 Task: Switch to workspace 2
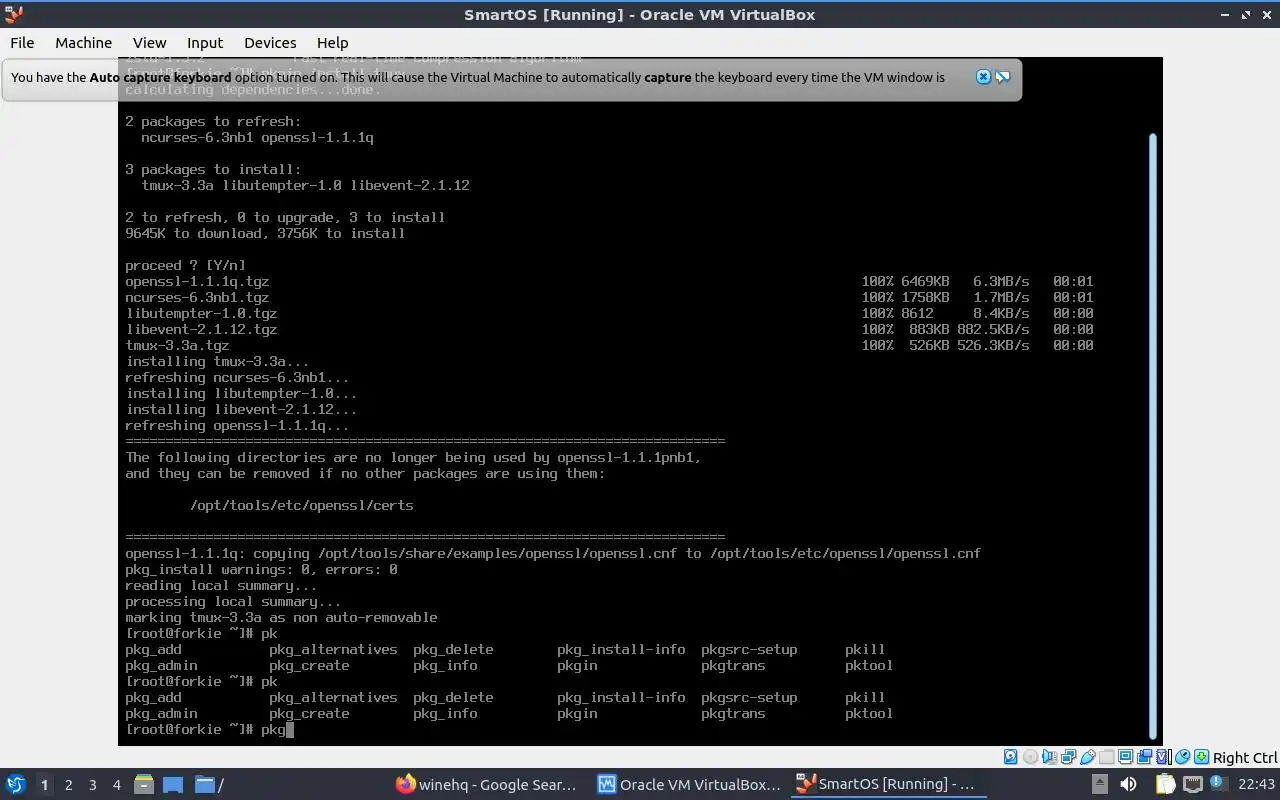pos(68,784)
